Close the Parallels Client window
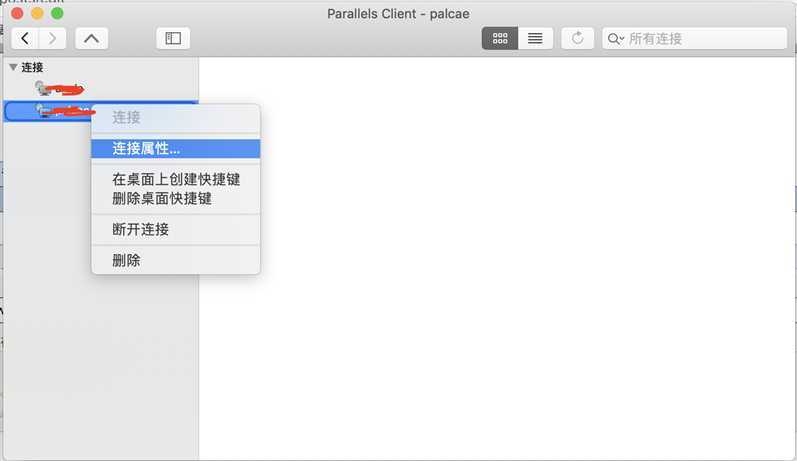The height and width of the screenshot is (461, 797). (x=17, y=13)
